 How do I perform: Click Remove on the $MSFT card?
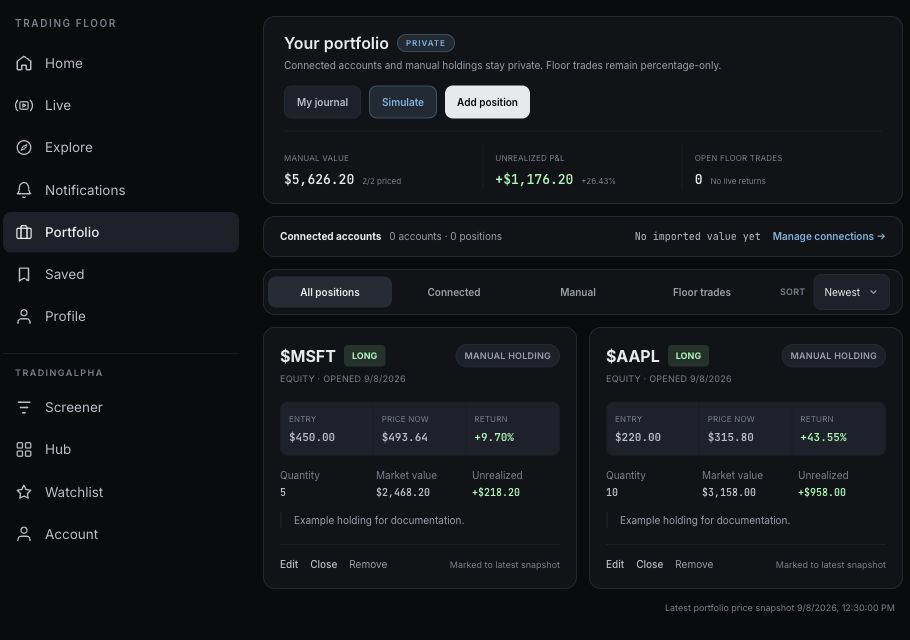coord(368,564)
